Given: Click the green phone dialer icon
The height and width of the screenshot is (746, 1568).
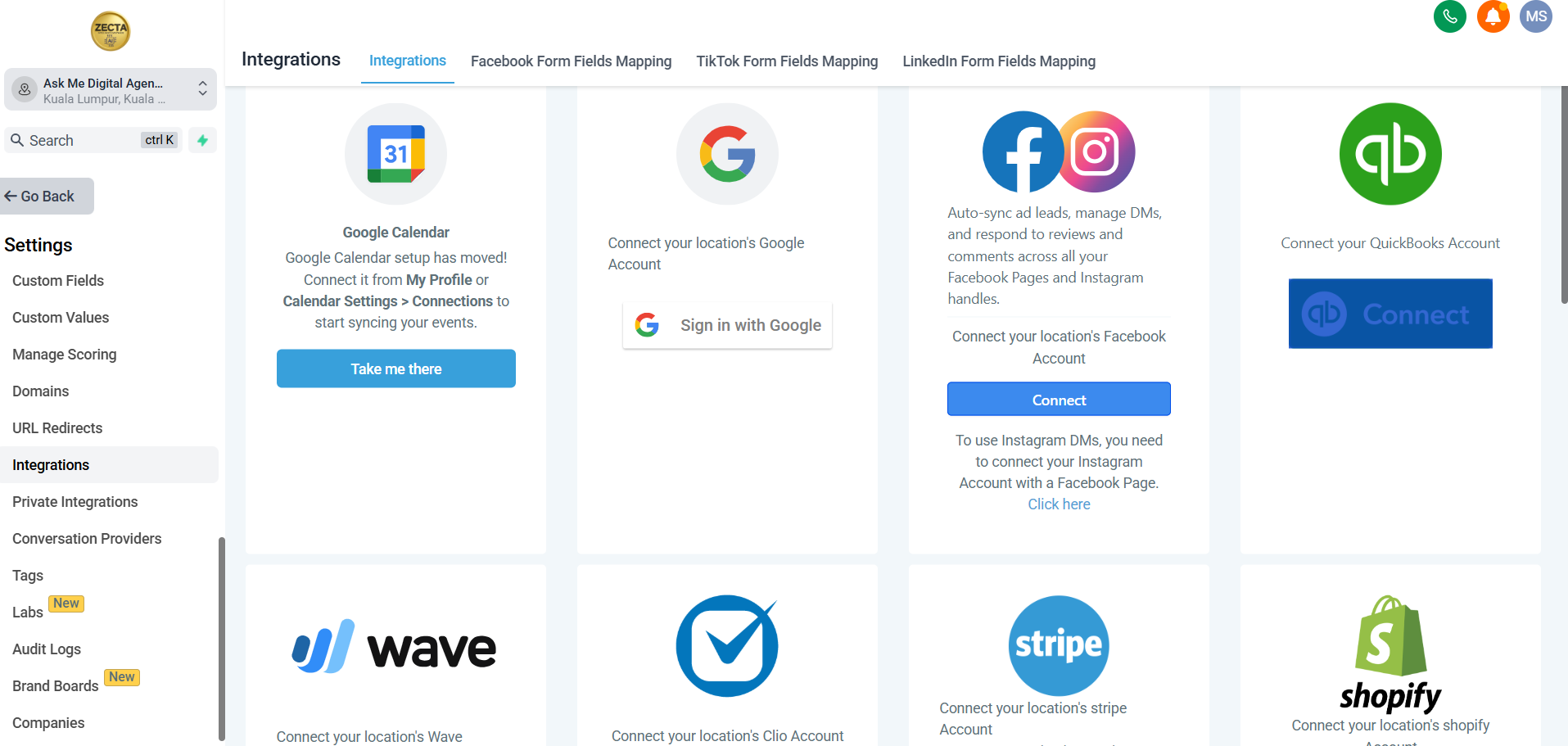Looking at the screenshot, I should [1449, 16].
